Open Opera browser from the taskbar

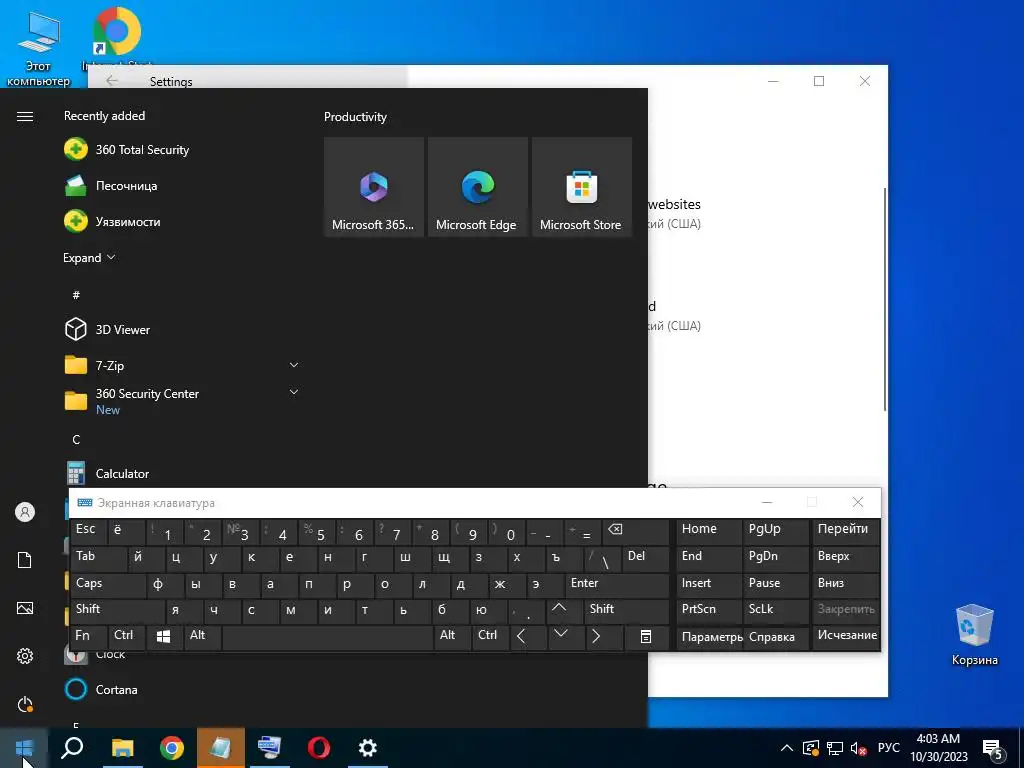[319, 748]
